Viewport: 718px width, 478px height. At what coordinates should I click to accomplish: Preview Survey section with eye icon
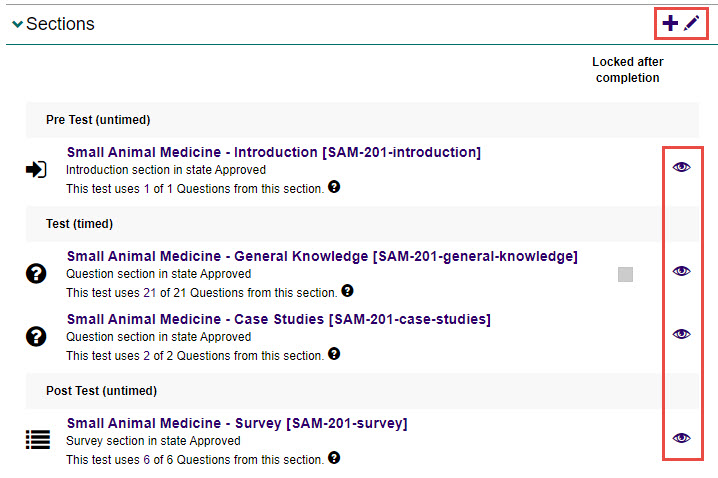682,438
